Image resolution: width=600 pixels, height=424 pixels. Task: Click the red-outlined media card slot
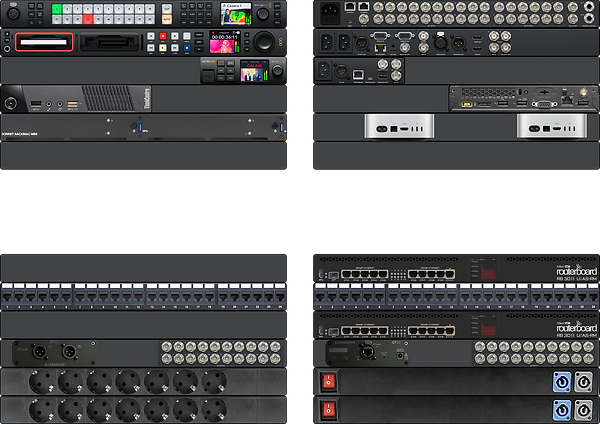44,42
